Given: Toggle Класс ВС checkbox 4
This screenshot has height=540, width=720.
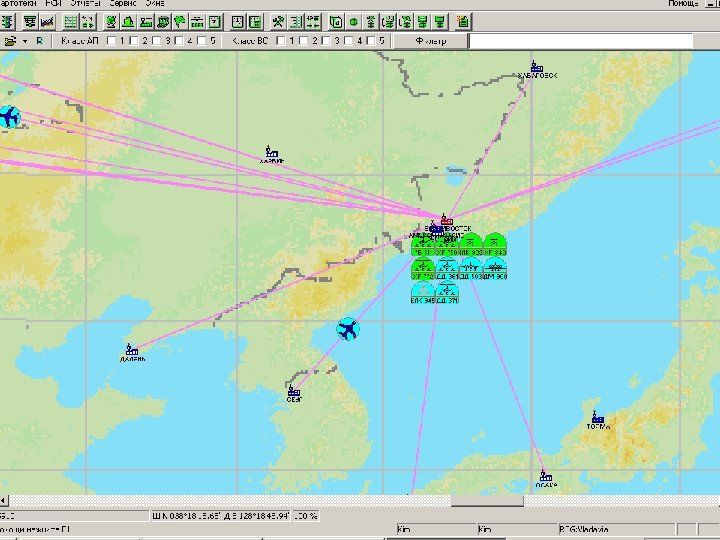Looking at the screenshot, I should click(x=349, y=41).
